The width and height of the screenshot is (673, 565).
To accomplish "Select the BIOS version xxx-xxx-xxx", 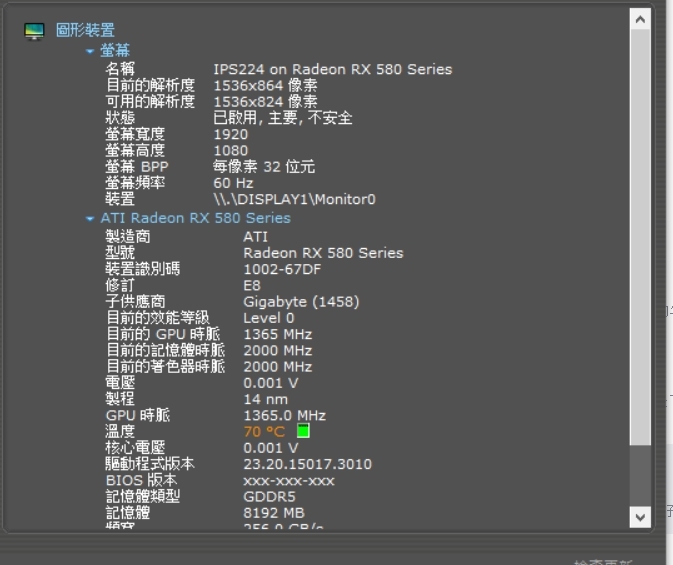I will [x=289, y=480].
